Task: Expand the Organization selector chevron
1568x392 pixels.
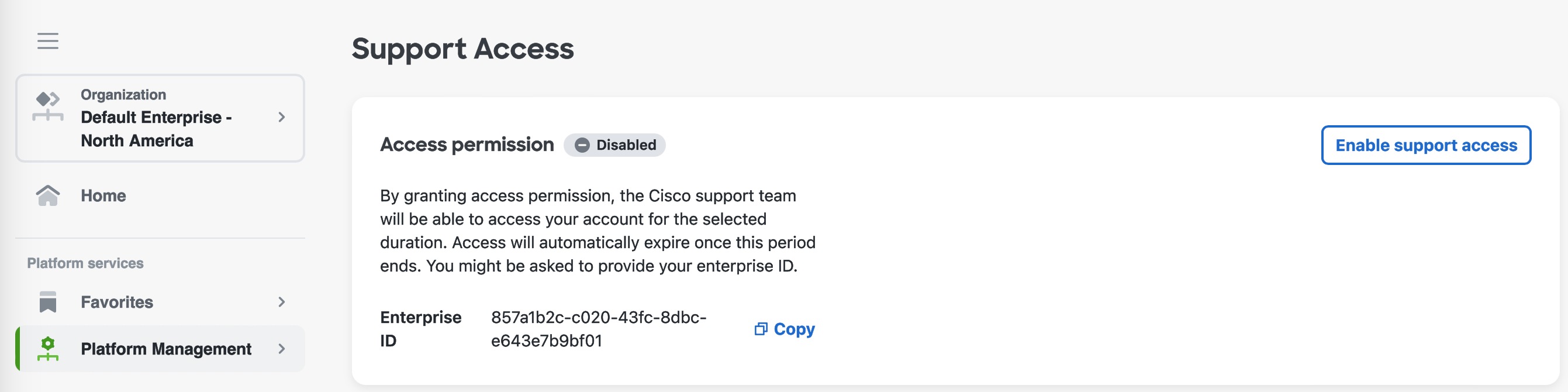Action: pyautogui.click(x=281, y=117)
